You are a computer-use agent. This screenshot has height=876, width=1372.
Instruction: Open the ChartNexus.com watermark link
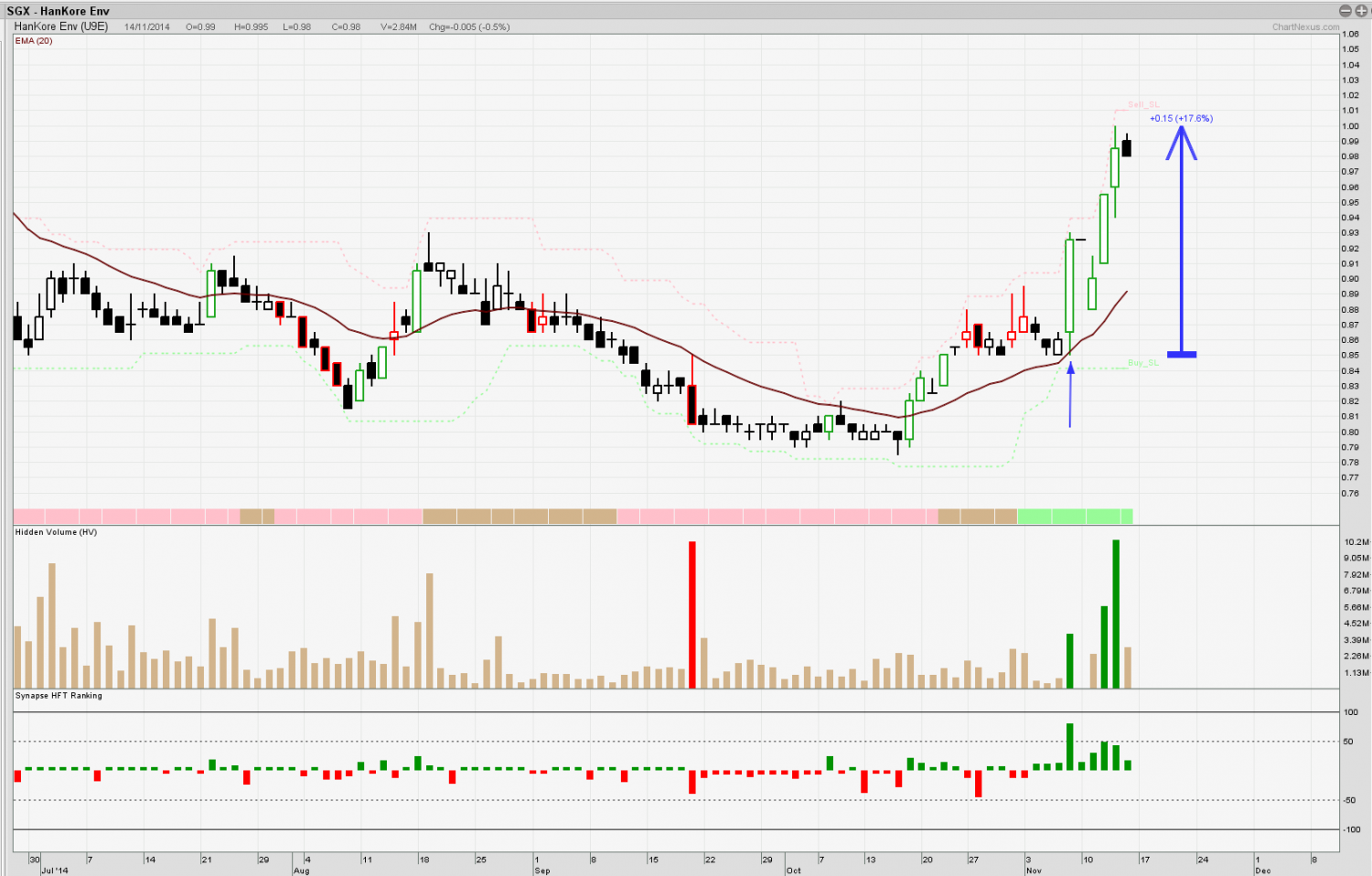pyautogui.click(x=1305, y=27)
